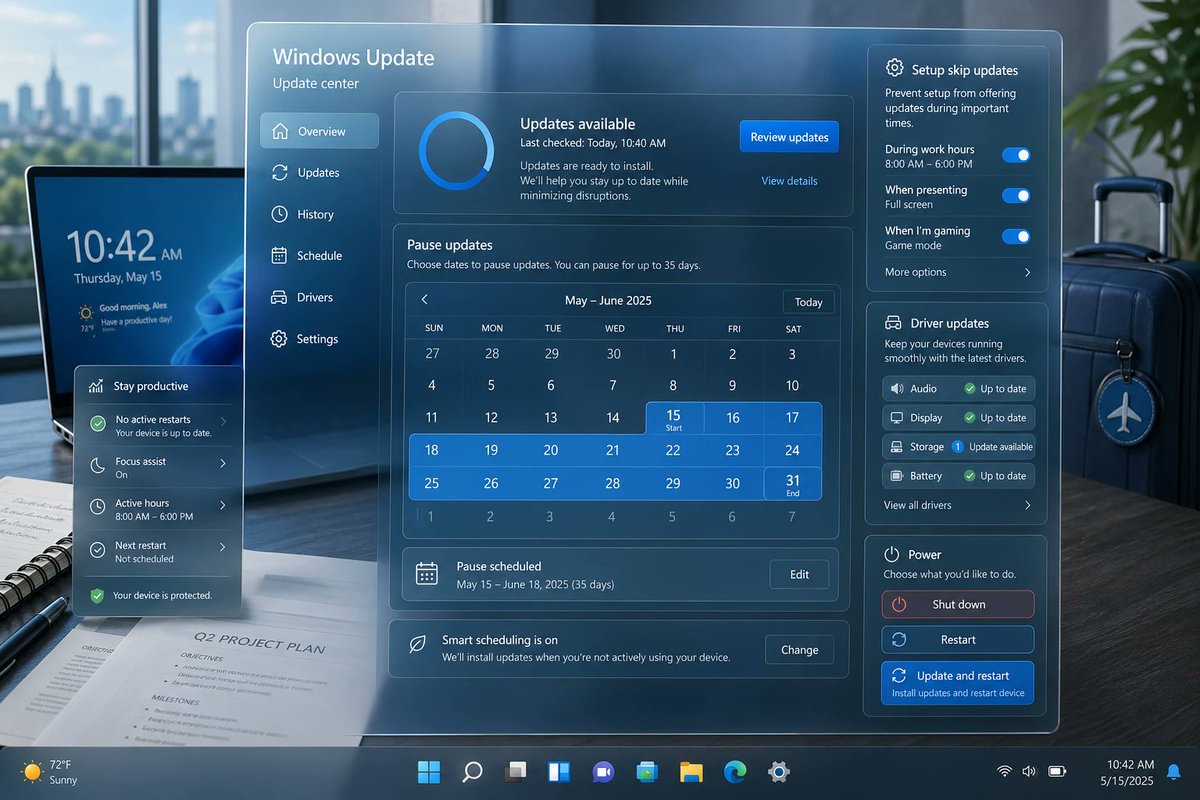This screenshot has height=800, width=1200.
Task: Click the updates progress ring
Action: [456, 150]
